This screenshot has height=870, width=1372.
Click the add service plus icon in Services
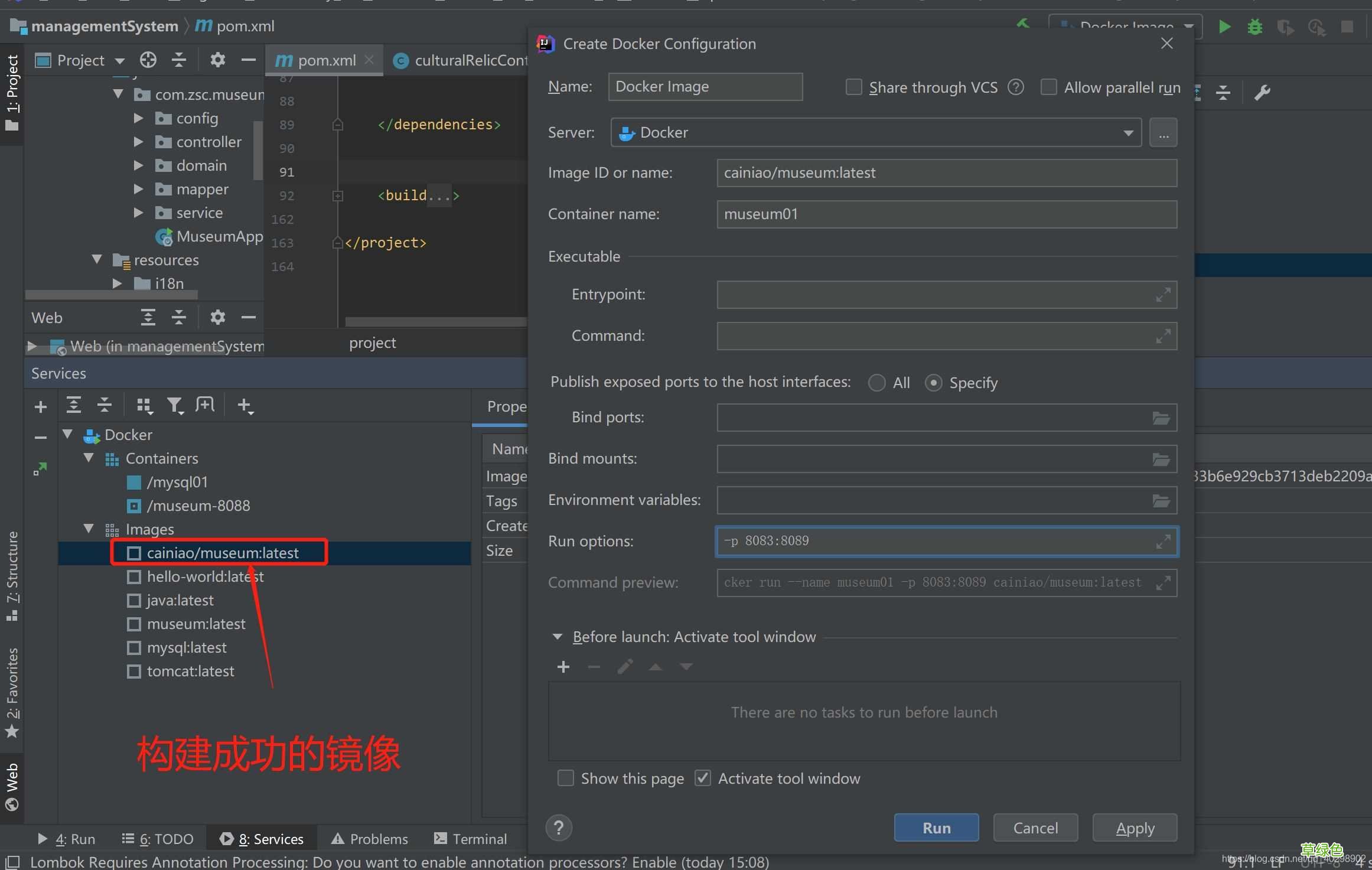click(41, 406)
